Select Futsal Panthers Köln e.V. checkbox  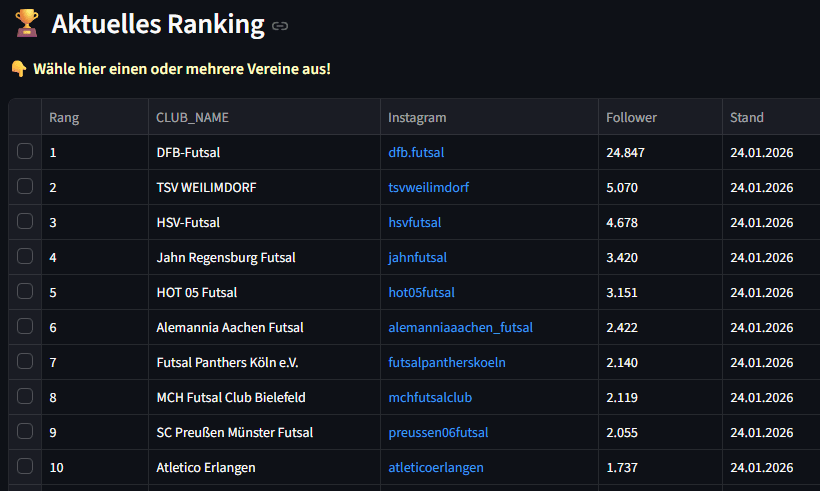point(25,362)
